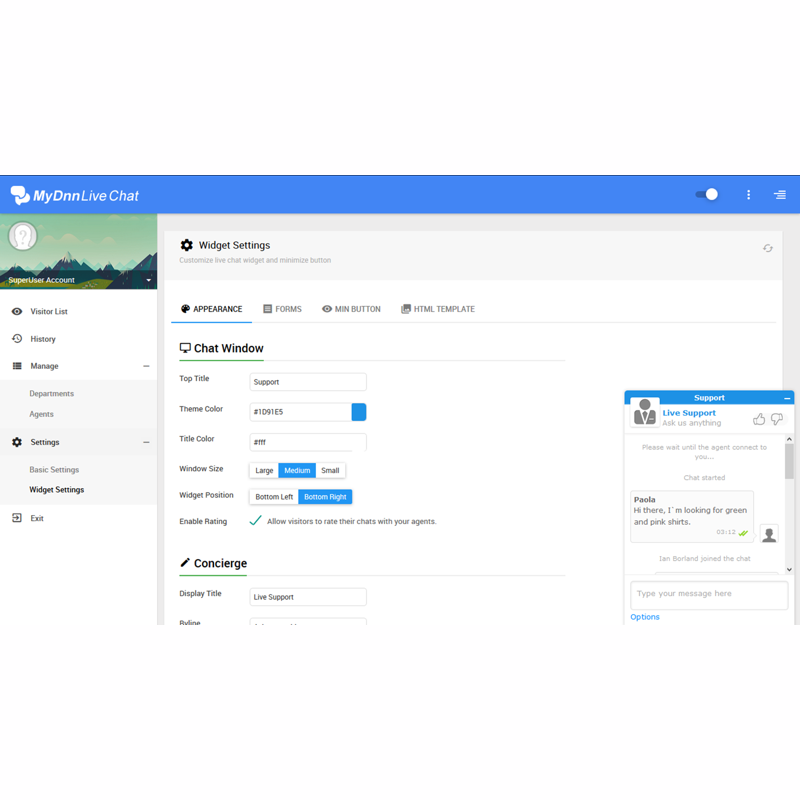Viewport: 800px width, 800px height.
Task: Rate chat with thumbs down icon
Action: click(777, 419)
